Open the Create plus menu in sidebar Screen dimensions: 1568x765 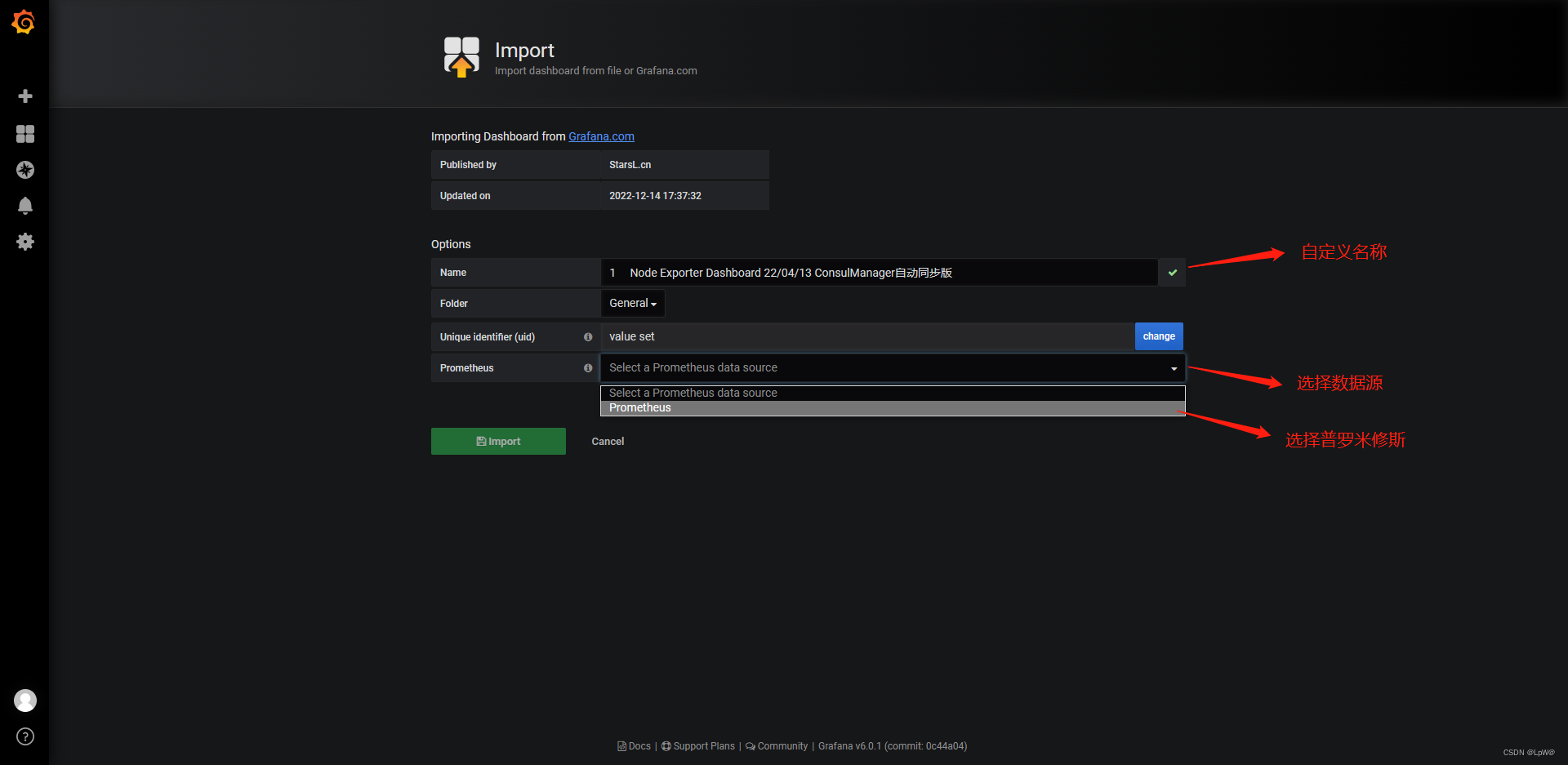click(25, 96)
